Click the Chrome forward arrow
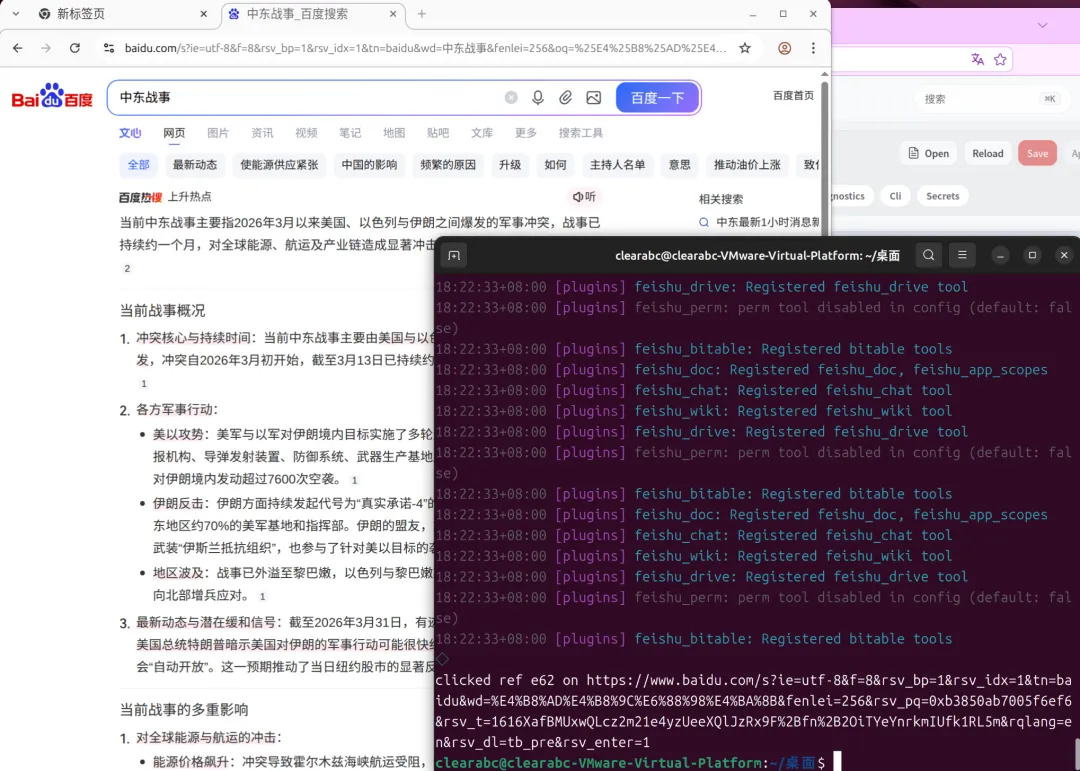 point(46,48)
